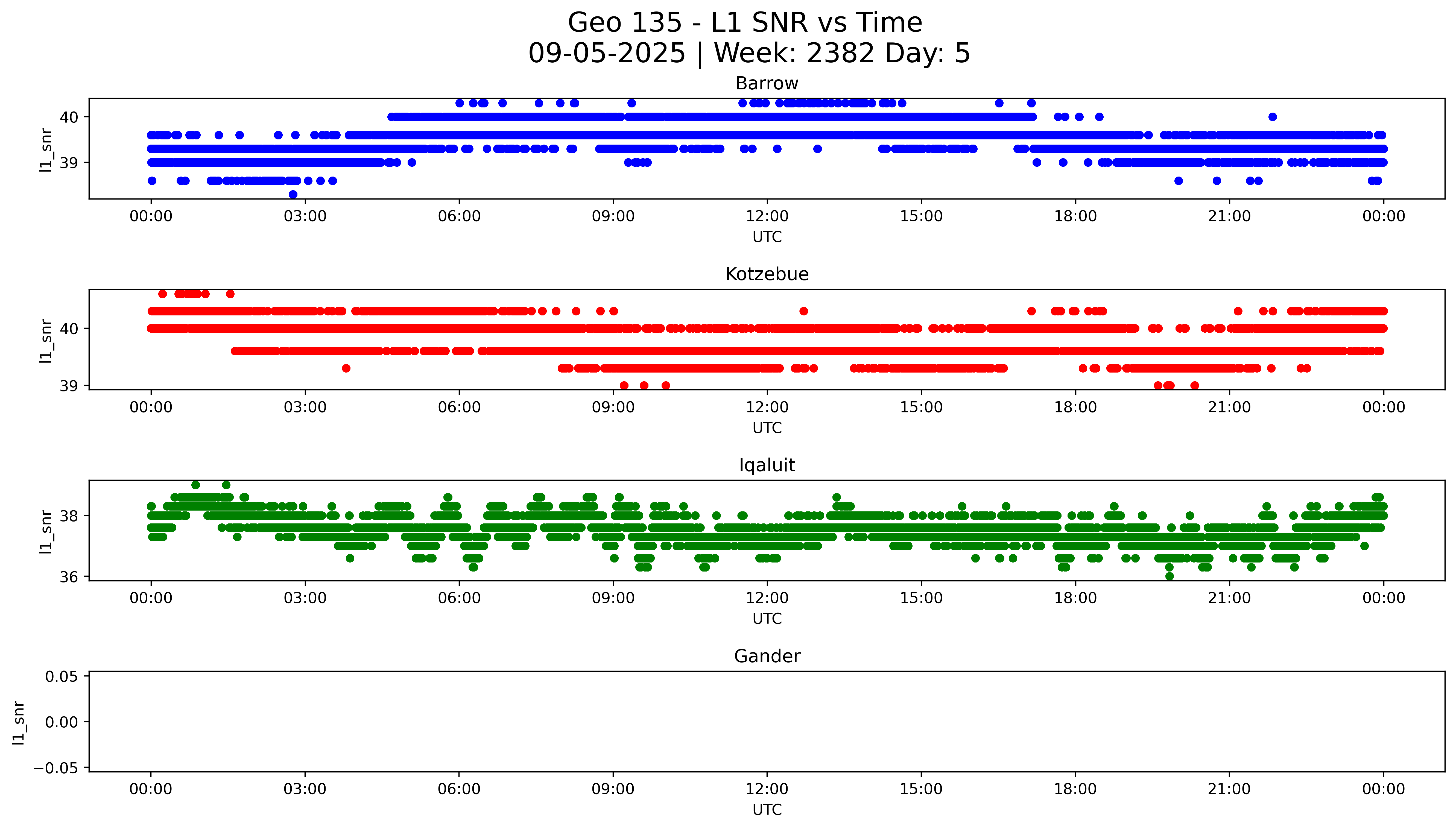Click the lowest blue point in Barrow plot

pyautogui.click(x=293, y=195)
